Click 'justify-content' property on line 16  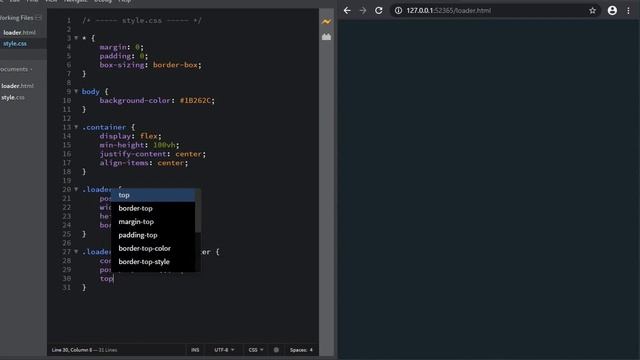pos(133,154)
